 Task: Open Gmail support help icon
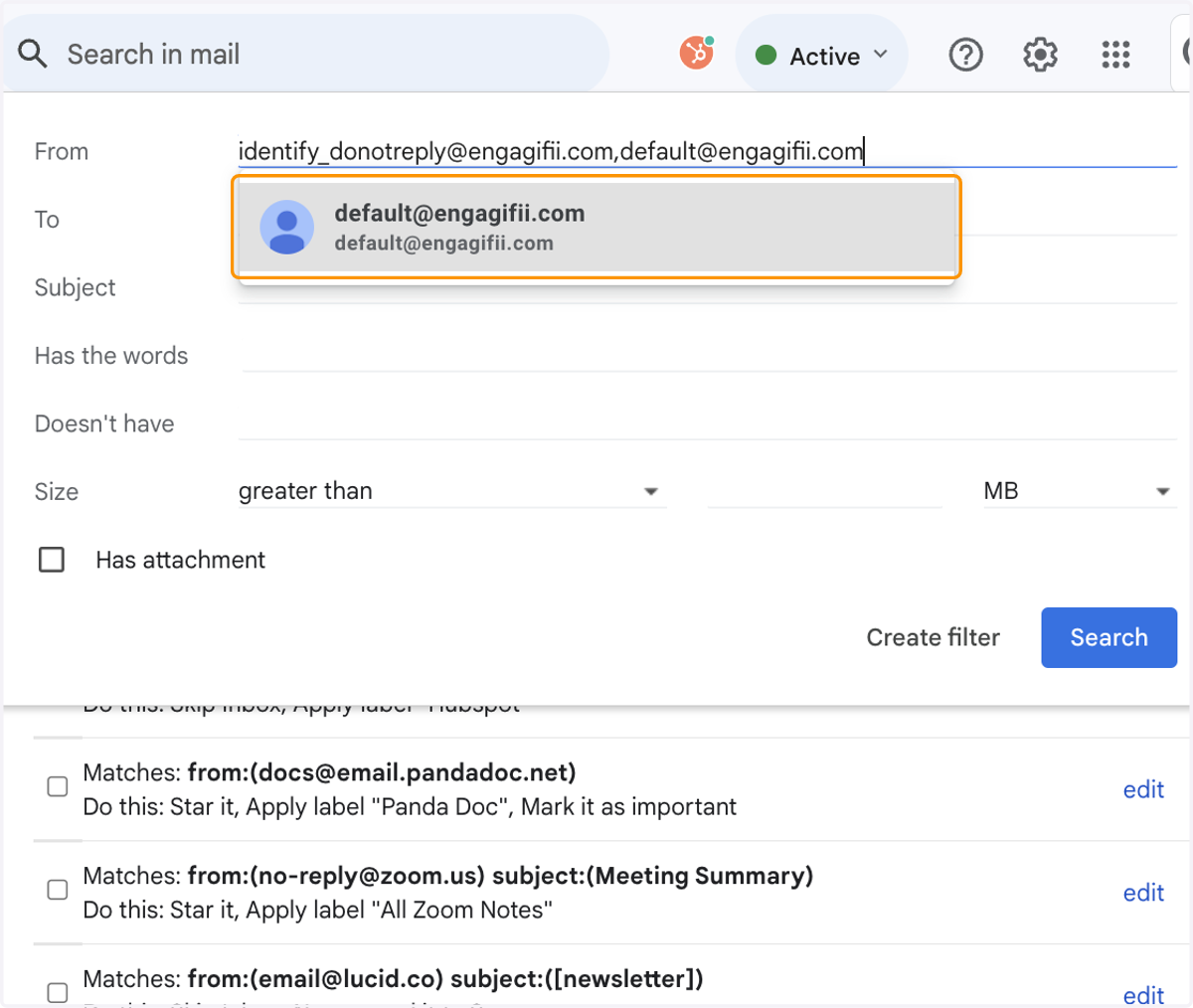point(965,55)
